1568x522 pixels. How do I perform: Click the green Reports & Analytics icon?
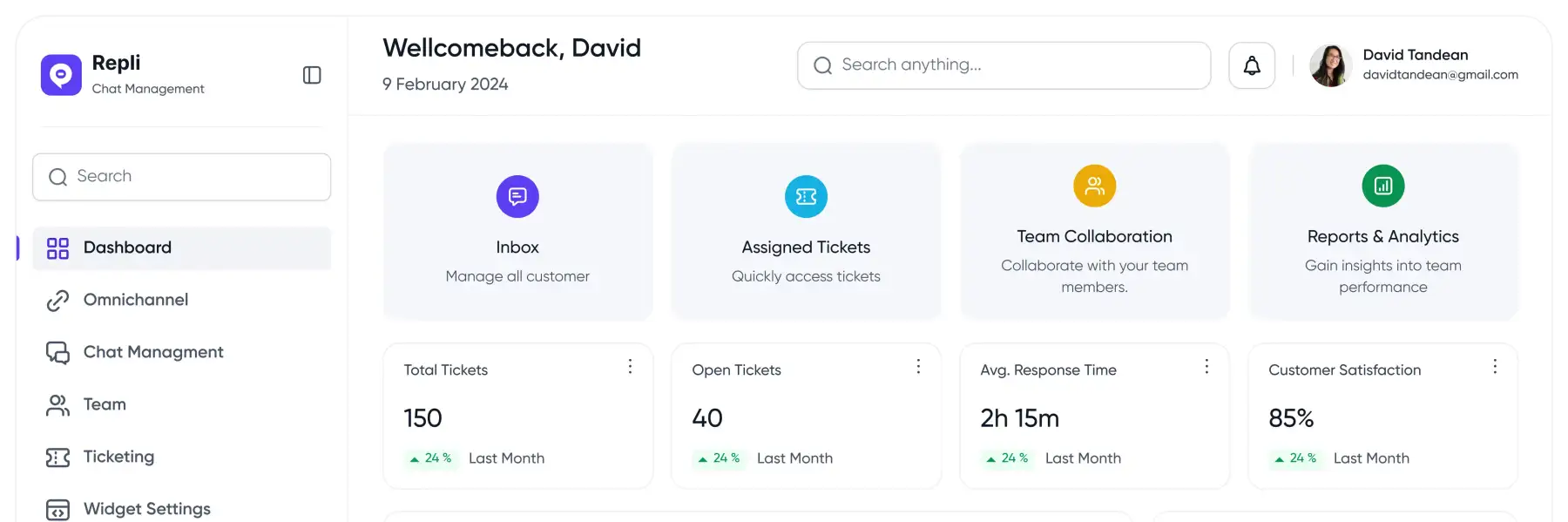point(1382,186)
